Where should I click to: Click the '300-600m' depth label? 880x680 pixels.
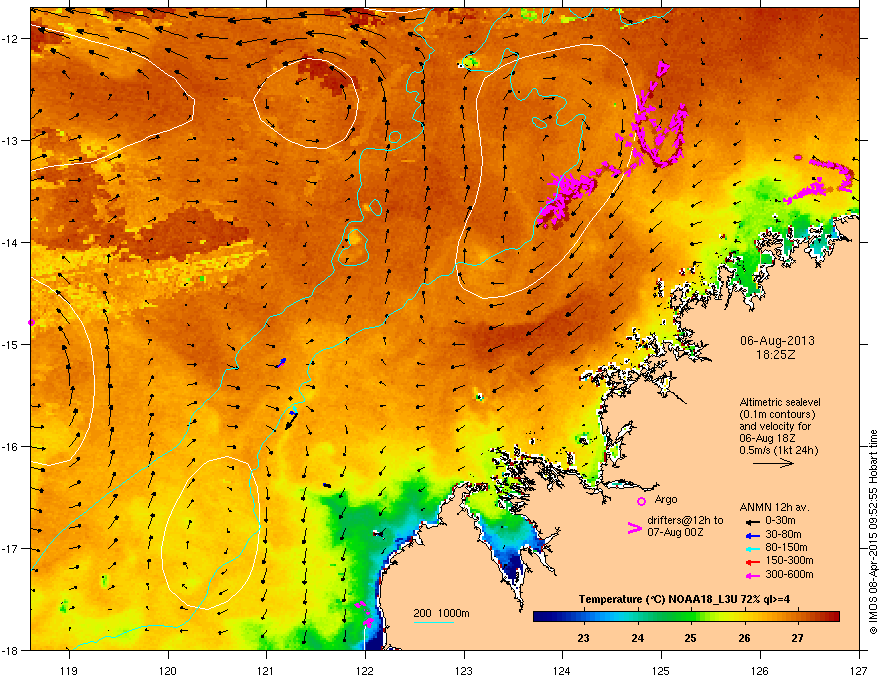(x=789, y=575)
